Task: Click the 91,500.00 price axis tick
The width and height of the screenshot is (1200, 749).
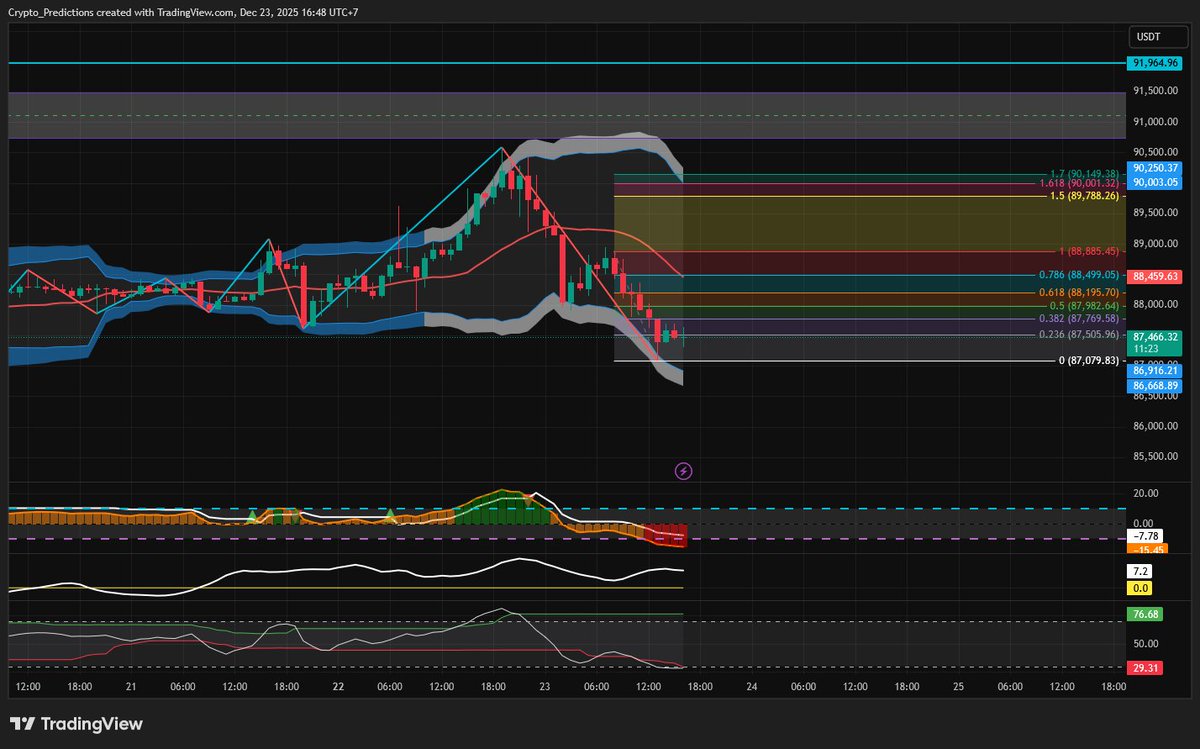Action: click(1154, 91)
